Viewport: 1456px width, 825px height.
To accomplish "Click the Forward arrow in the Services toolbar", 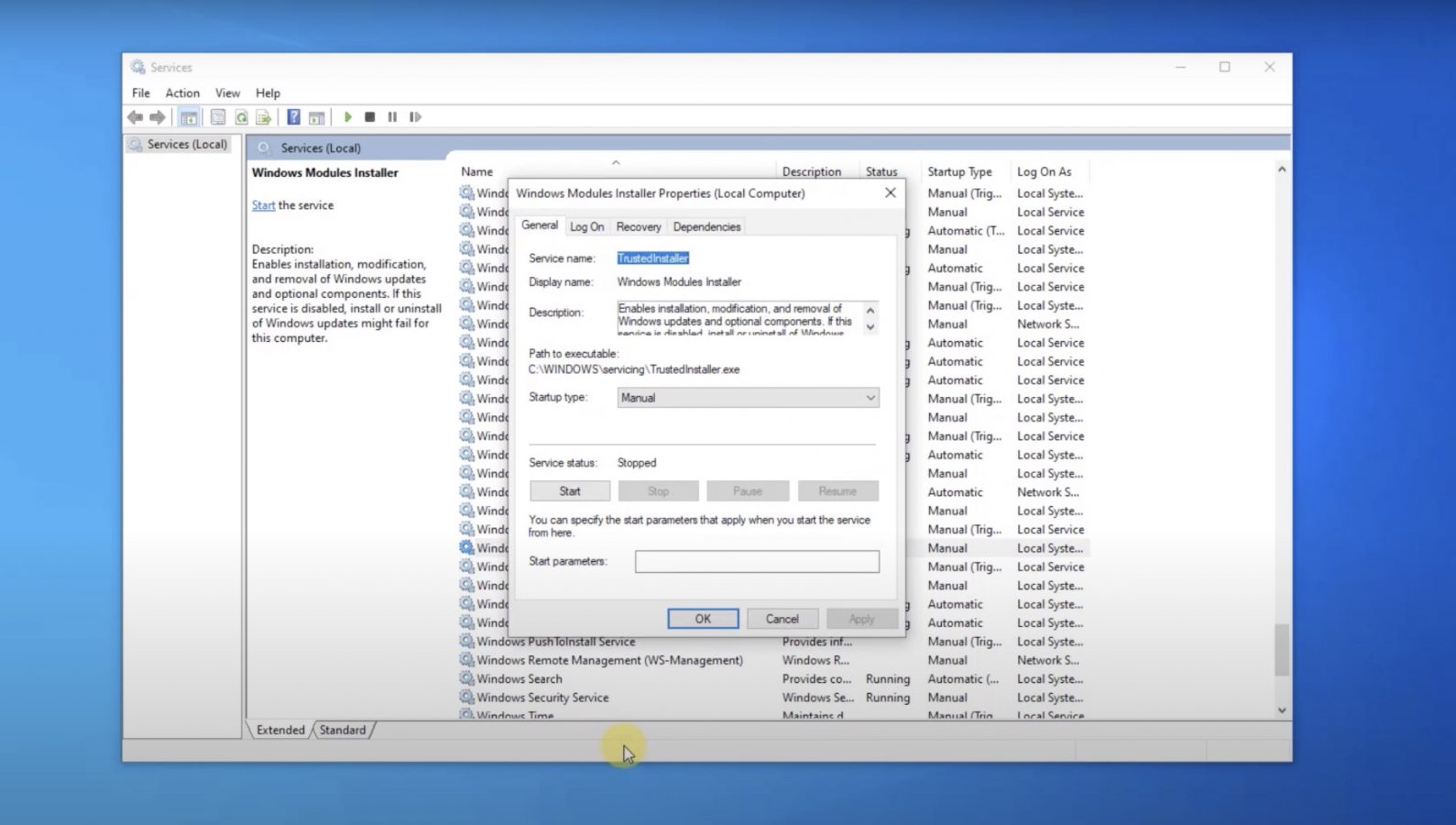I will [x=158, y=117].
